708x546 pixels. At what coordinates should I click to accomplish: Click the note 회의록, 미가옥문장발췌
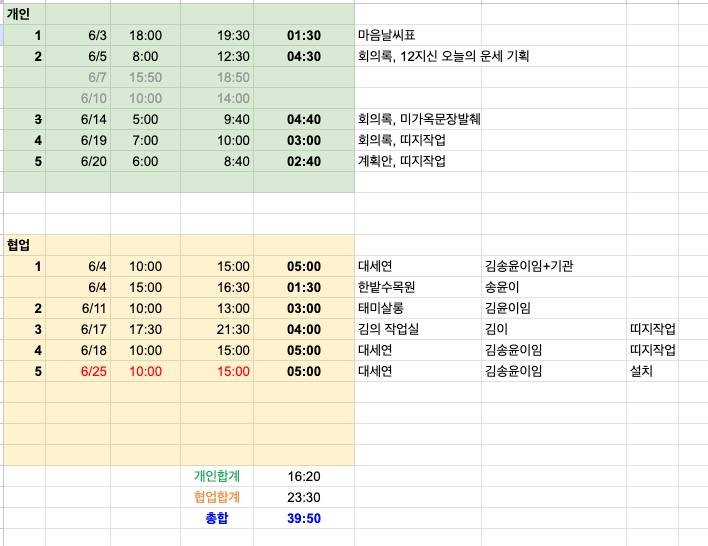(x=419, y=119)
